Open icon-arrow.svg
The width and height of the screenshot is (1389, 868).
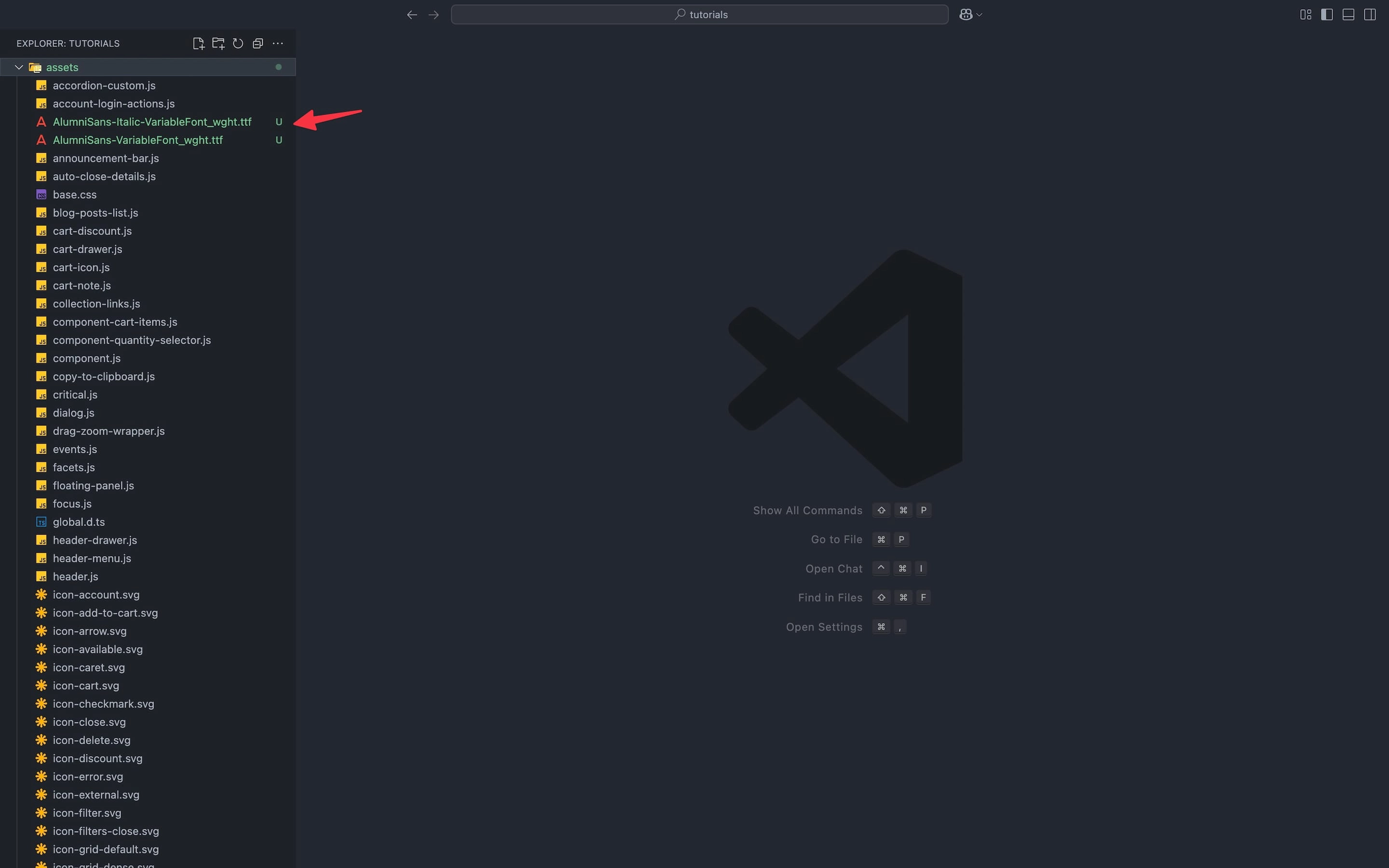(x=148, y=631)
